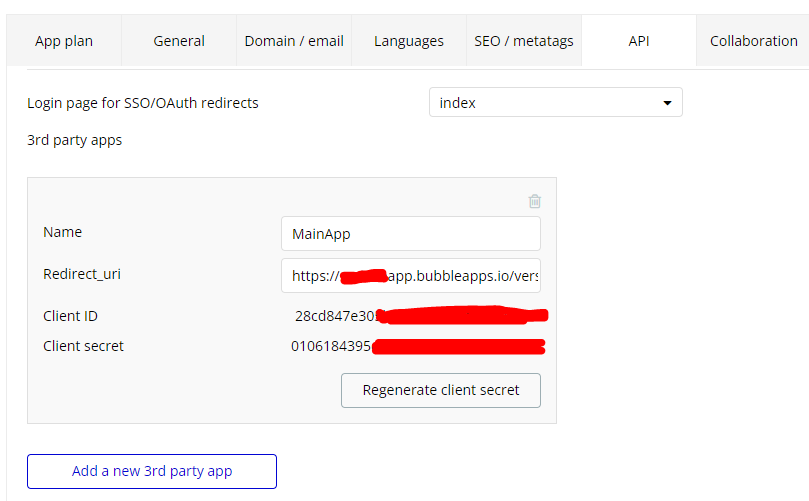Click the Client secret value text
Viewport: 809px width, 501px height.
pyautogui.click(x=331, y=347)
